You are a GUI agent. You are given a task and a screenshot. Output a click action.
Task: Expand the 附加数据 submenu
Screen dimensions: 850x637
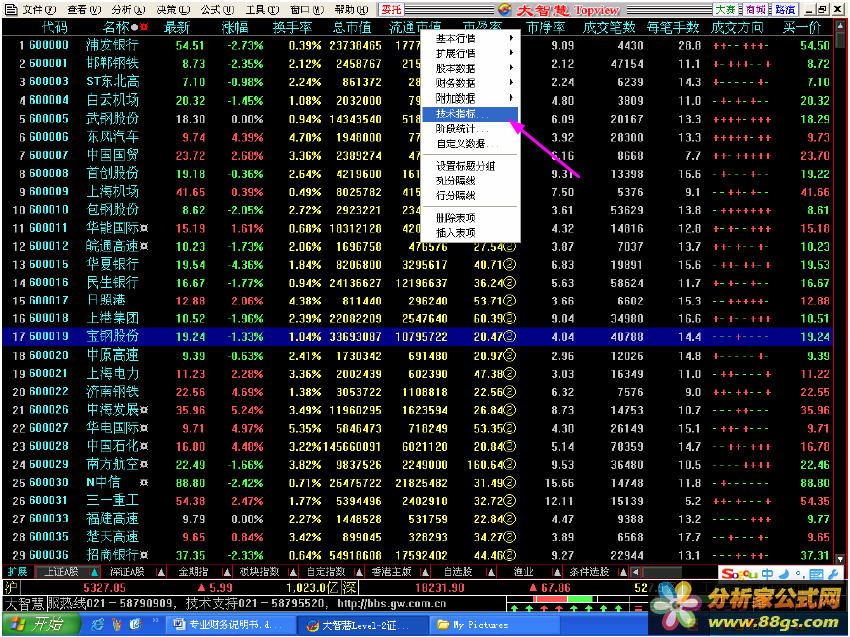point(471,98)
